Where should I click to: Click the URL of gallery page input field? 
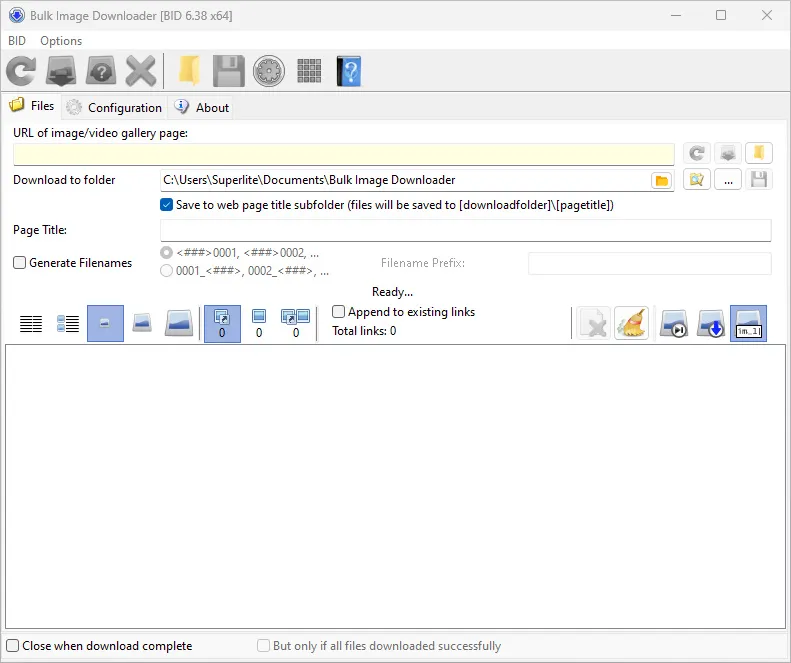344,154
